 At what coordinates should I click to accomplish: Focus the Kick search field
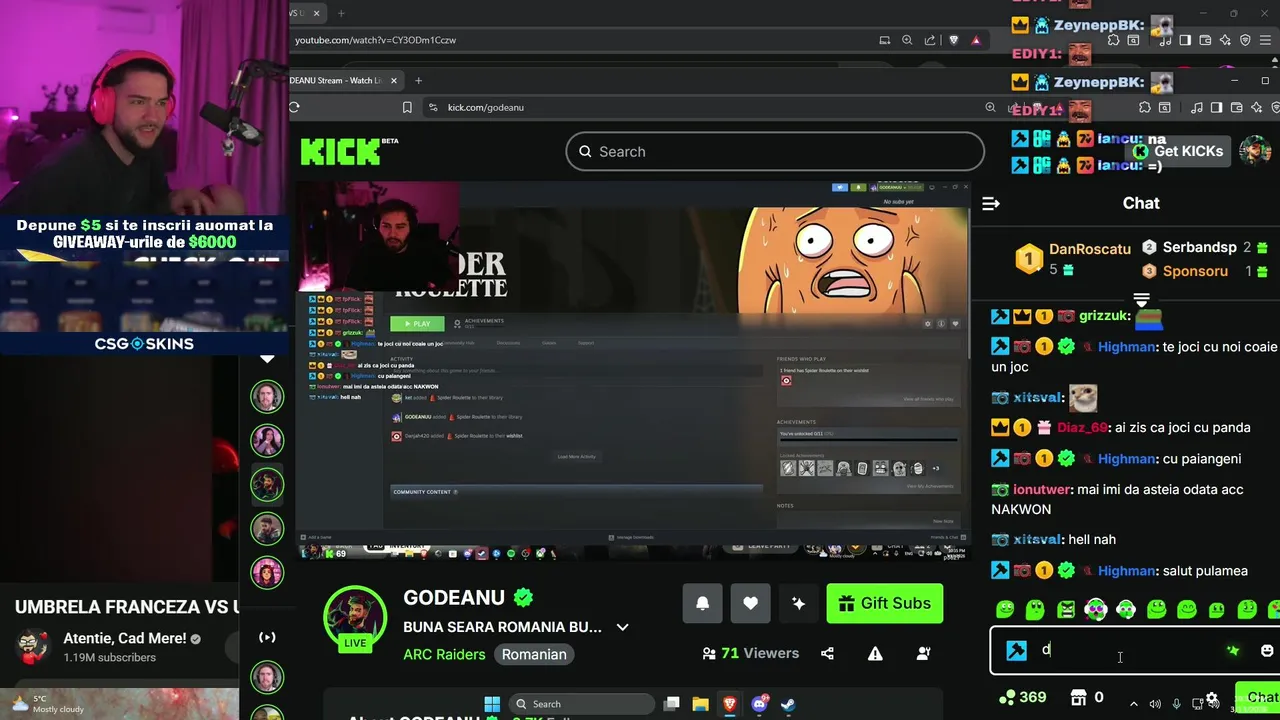click(775, 152)
